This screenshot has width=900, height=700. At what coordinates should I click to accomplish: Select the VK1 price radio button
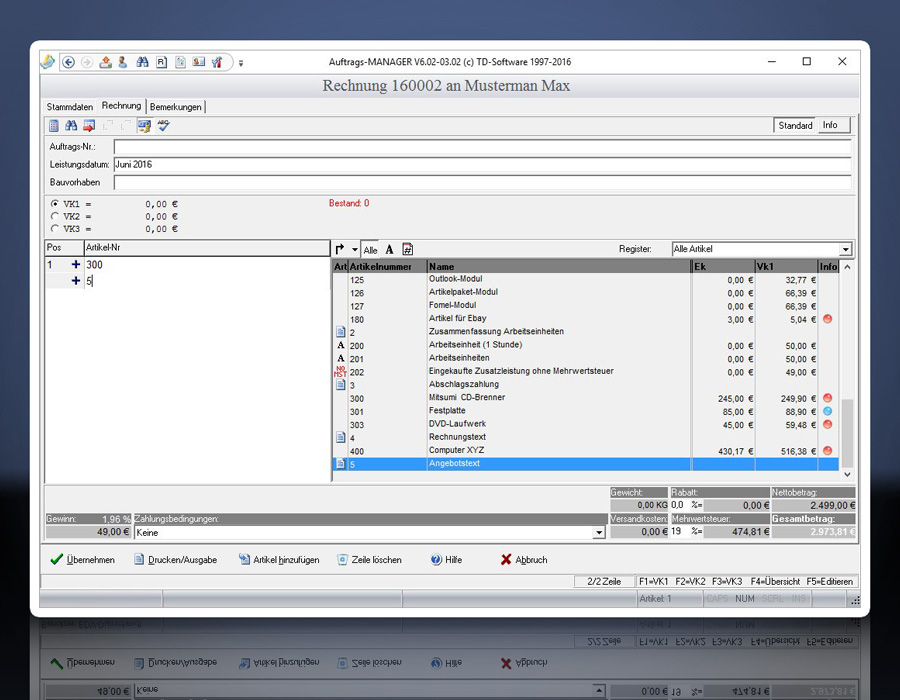click(55, 204)
